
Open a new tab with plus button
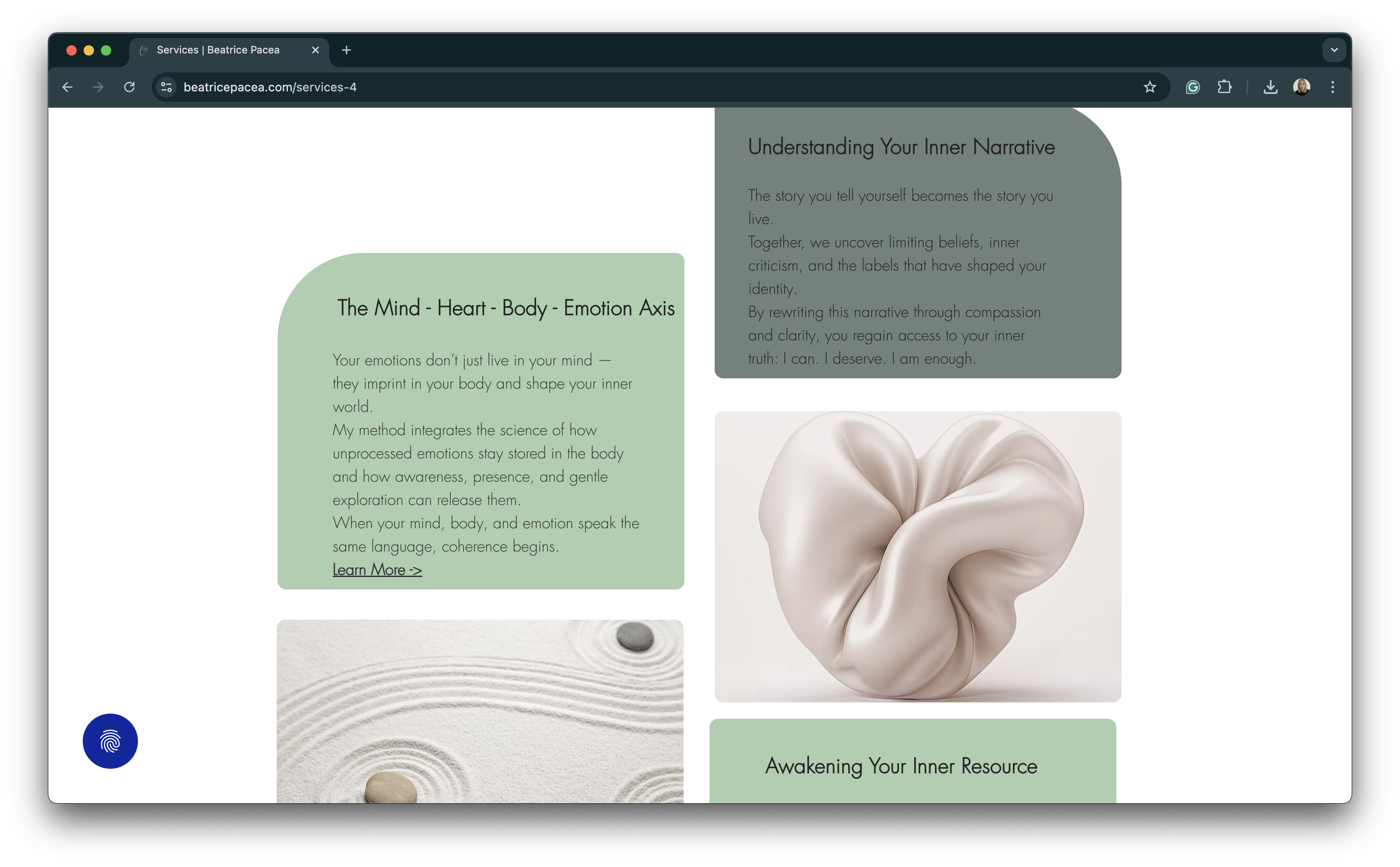347,50
